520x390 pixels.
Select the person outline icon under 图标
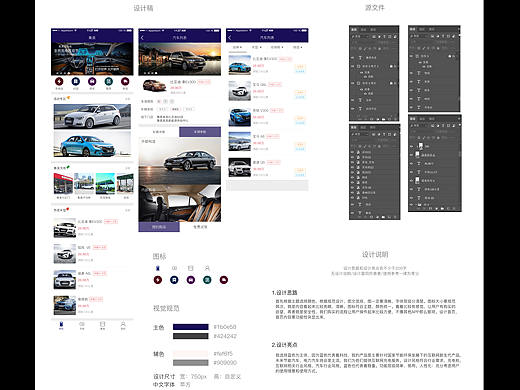(207, 268)
